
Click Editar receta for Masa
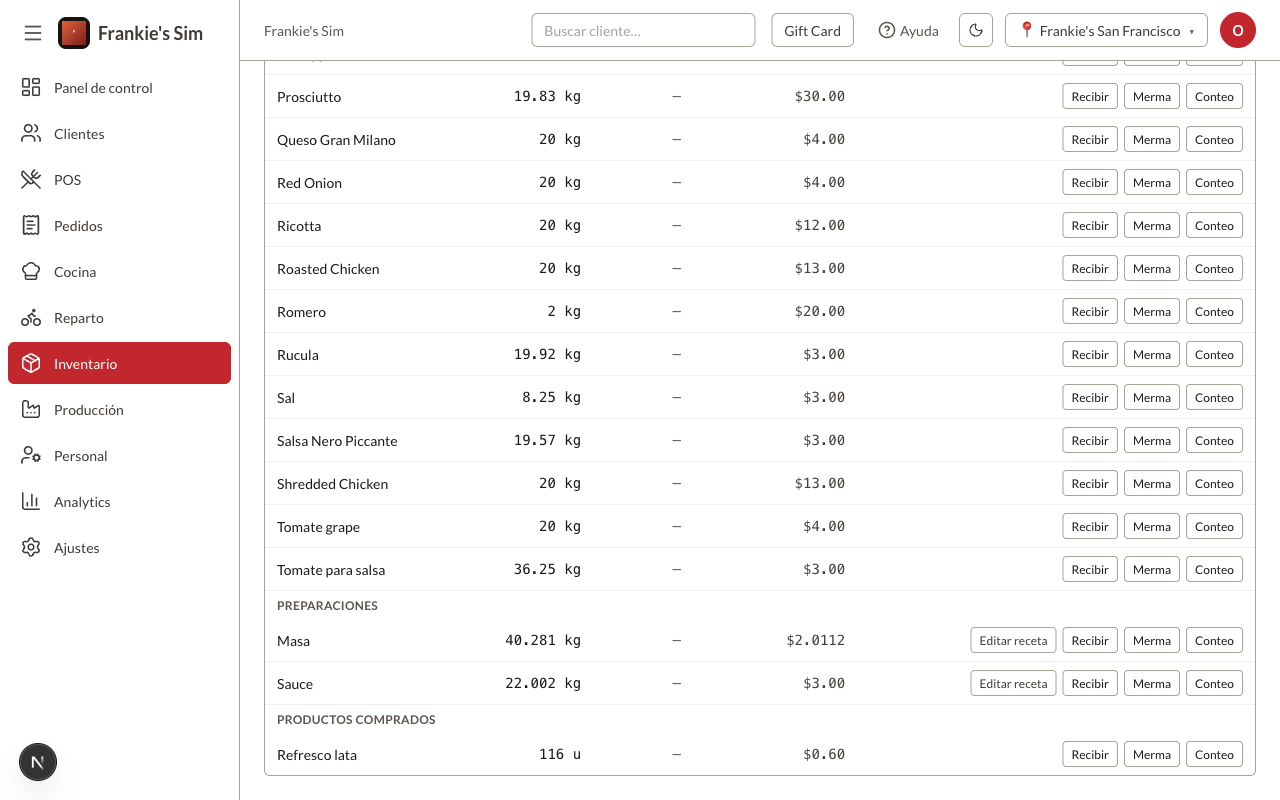tap(1013, 640)
